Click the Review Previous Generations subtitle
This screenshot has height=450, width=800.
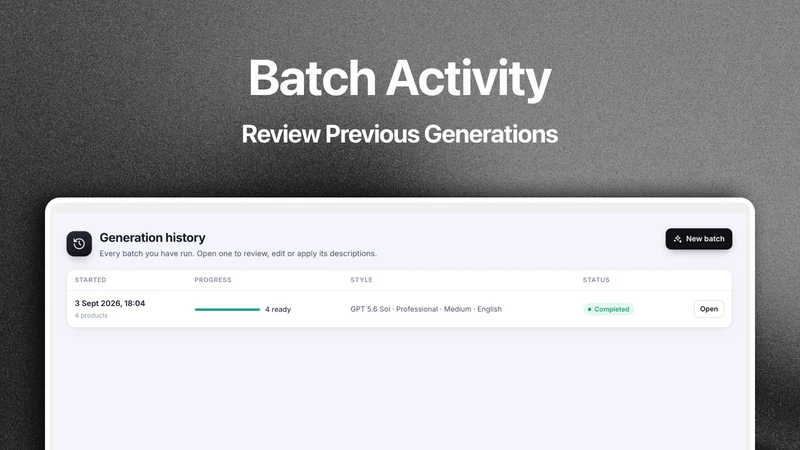pyautogui.click(x=399, y=134)
